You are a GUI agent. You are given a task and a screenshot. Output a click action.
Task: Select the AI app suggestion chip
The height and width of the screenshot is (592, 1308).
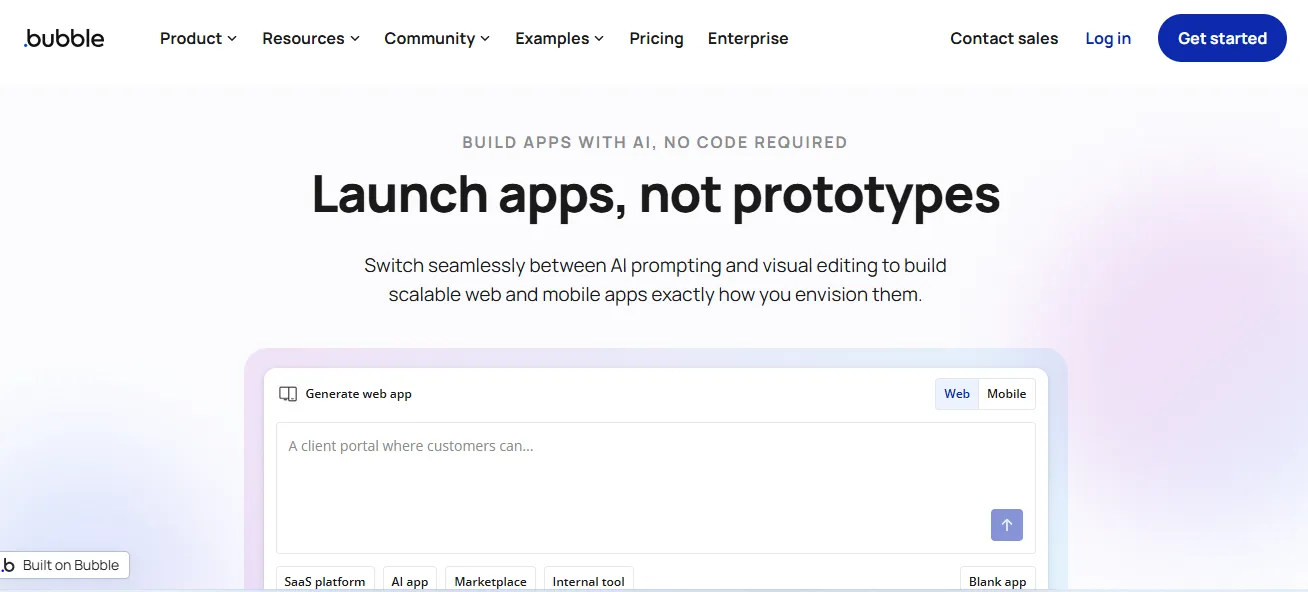coord(410,580)
